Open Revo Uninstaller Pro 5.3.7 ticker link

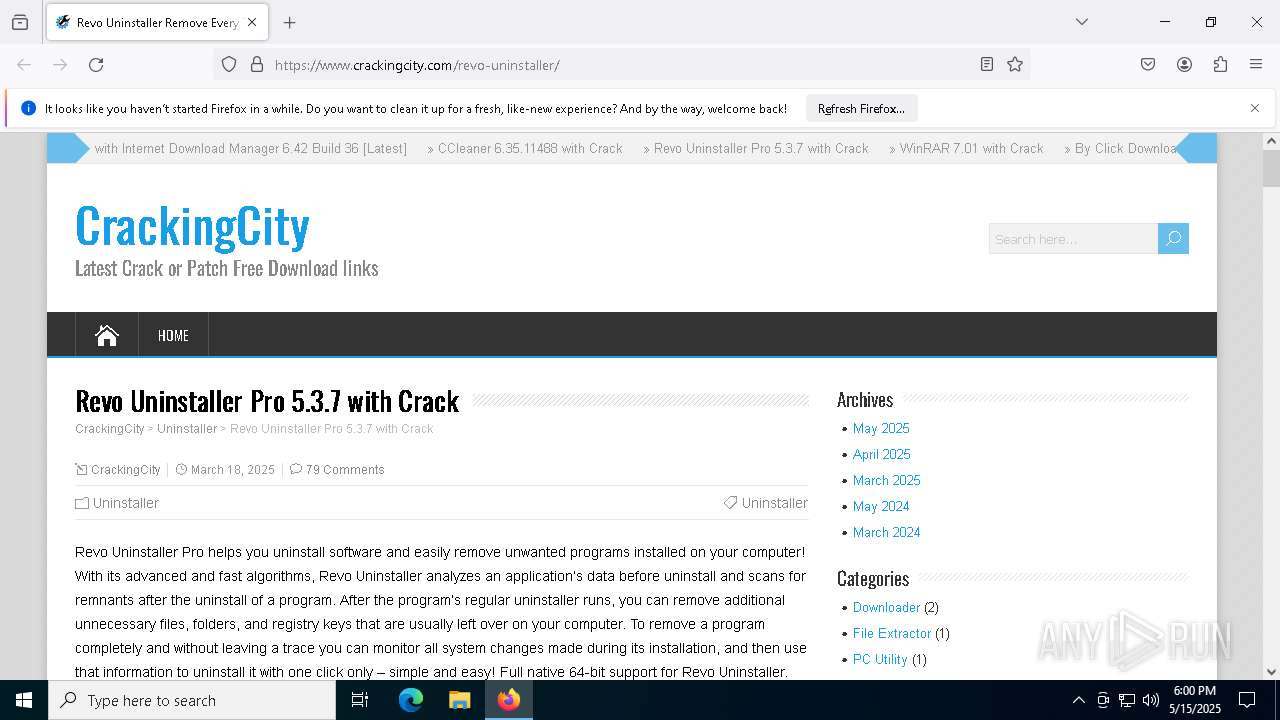click(761, 148)
